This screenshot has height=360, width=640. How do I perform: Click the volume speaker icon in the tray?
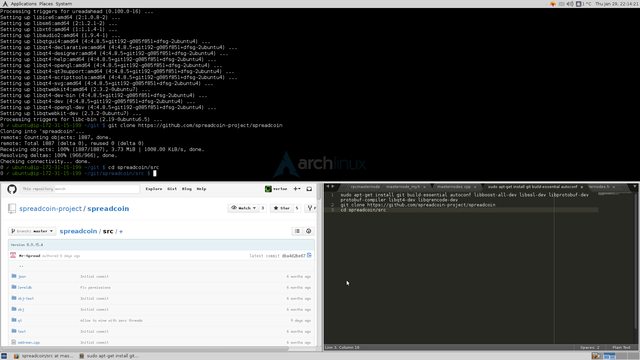[x=570, y=4]
